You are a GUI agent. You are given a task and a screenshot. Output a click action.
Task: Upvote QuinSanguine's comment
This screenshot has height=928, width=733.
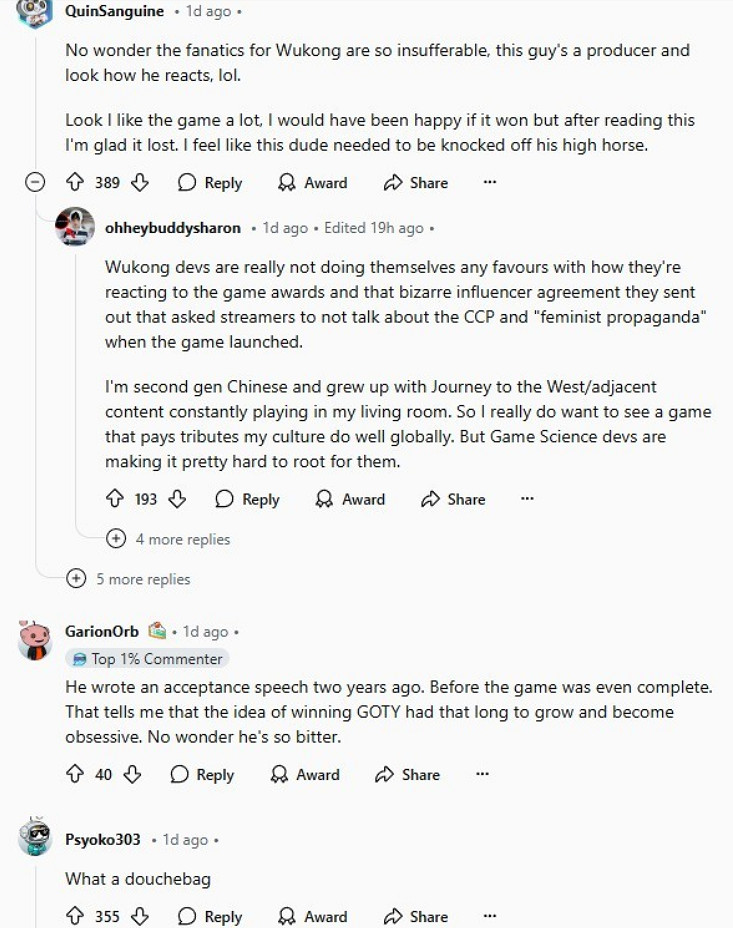(x=74, y=183)
